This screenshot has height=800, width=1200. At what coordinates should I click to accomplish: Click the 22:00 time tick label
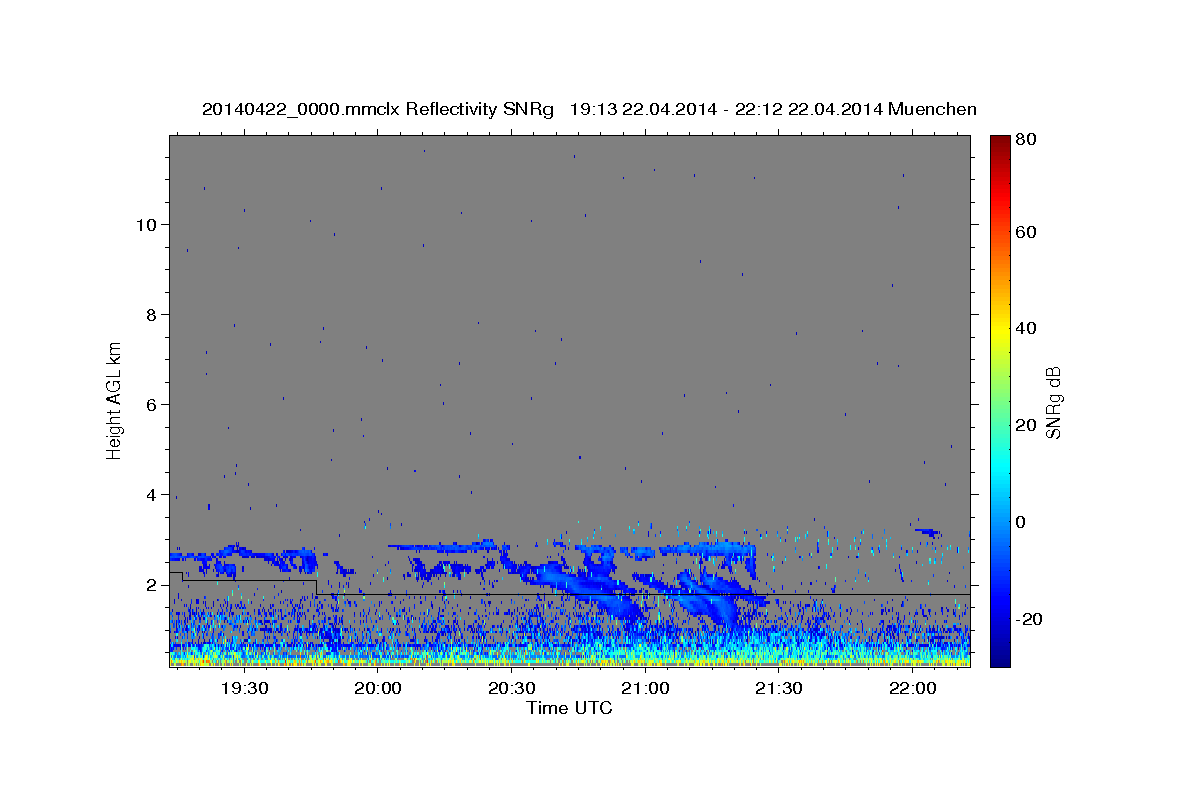pyautogui.click(x=912, y=688)
